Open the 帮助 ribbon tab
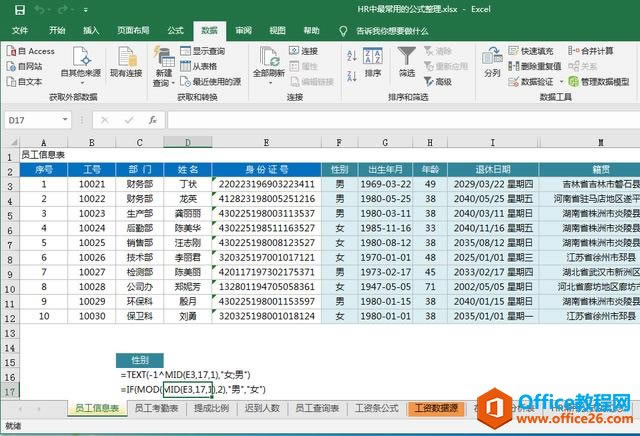 [x=311, y=30]
